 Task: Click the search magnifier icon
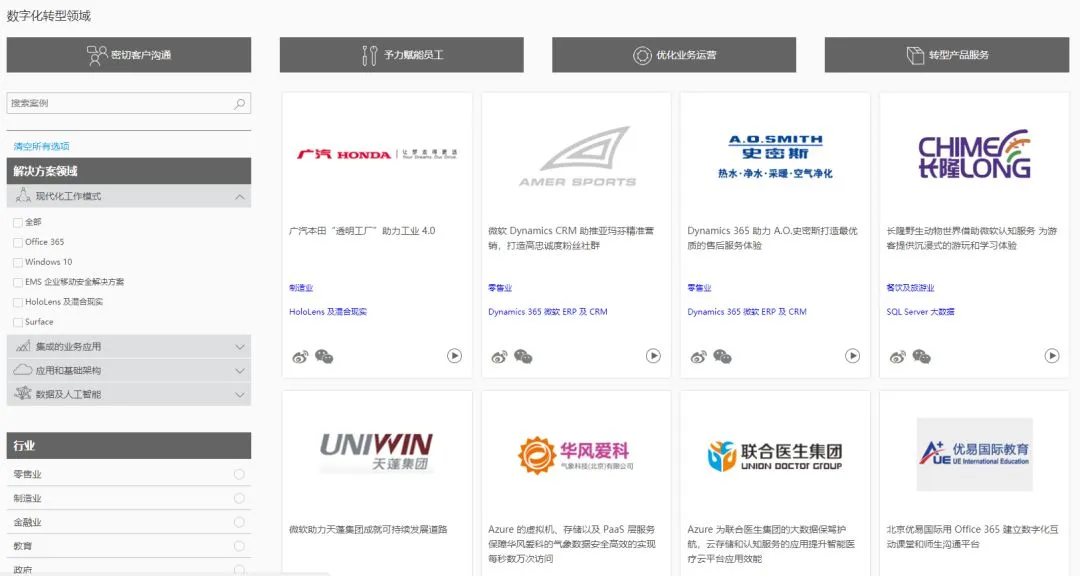click(x=240, y=103)
